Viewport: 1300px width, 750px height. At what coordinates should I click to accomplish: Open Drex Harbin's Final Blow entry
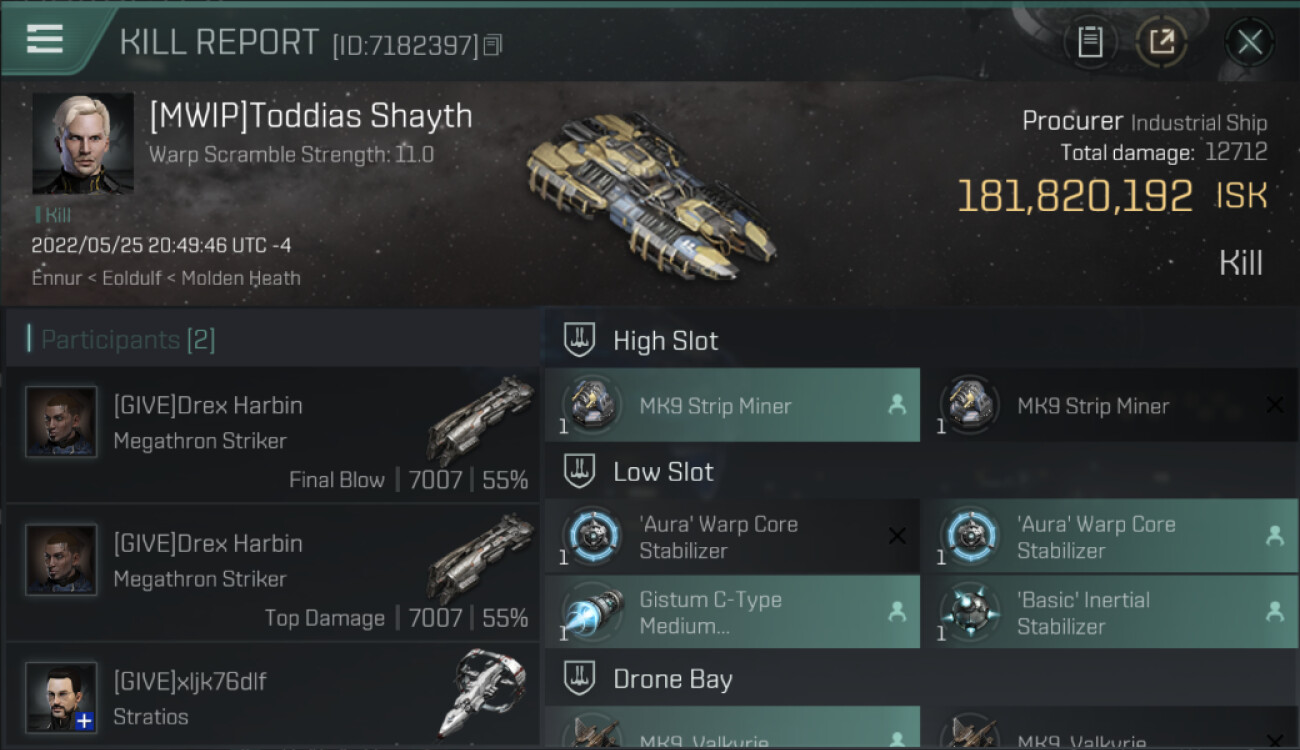[272, 435]
